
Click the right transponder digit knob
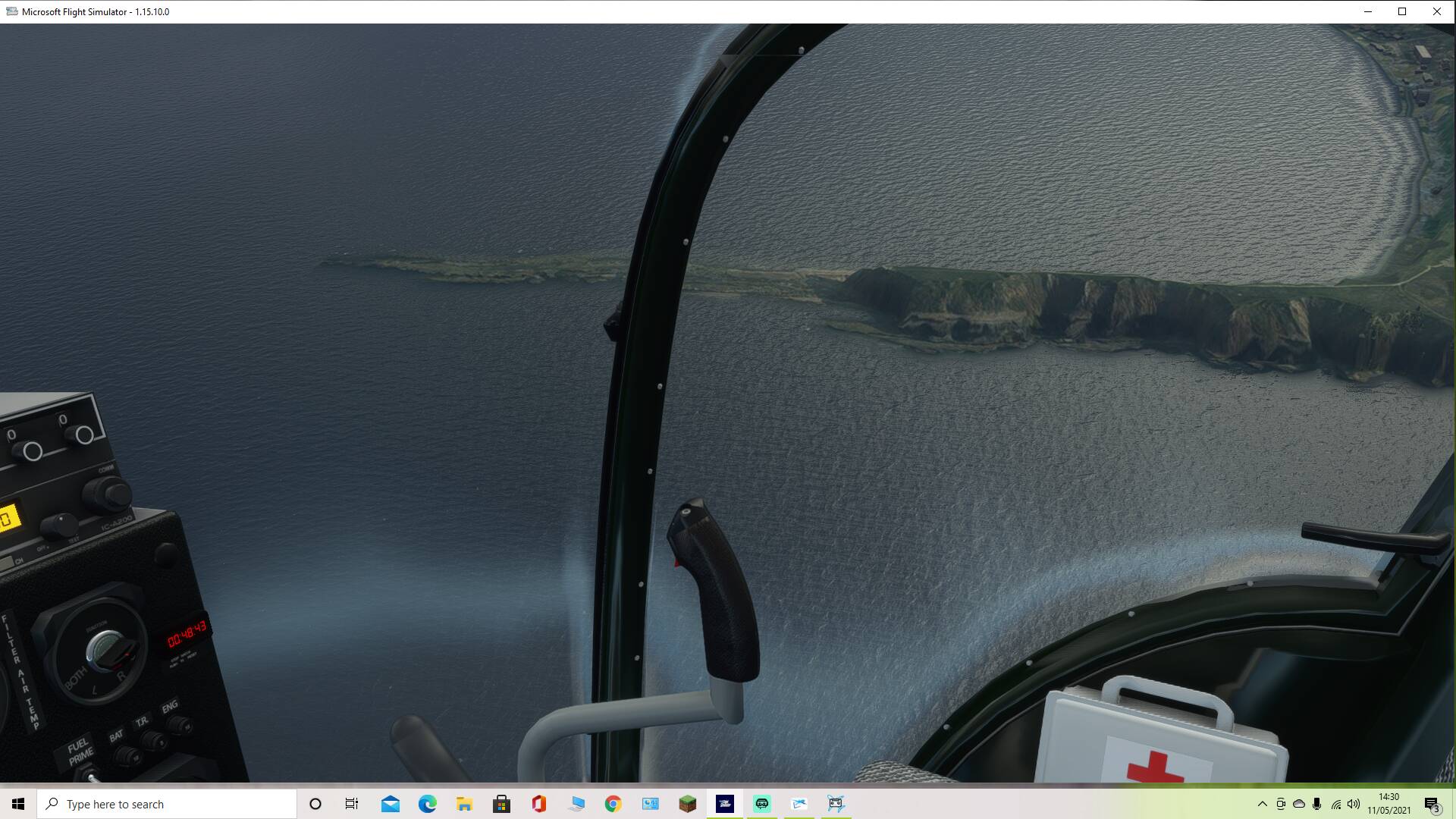pos(83,435)
